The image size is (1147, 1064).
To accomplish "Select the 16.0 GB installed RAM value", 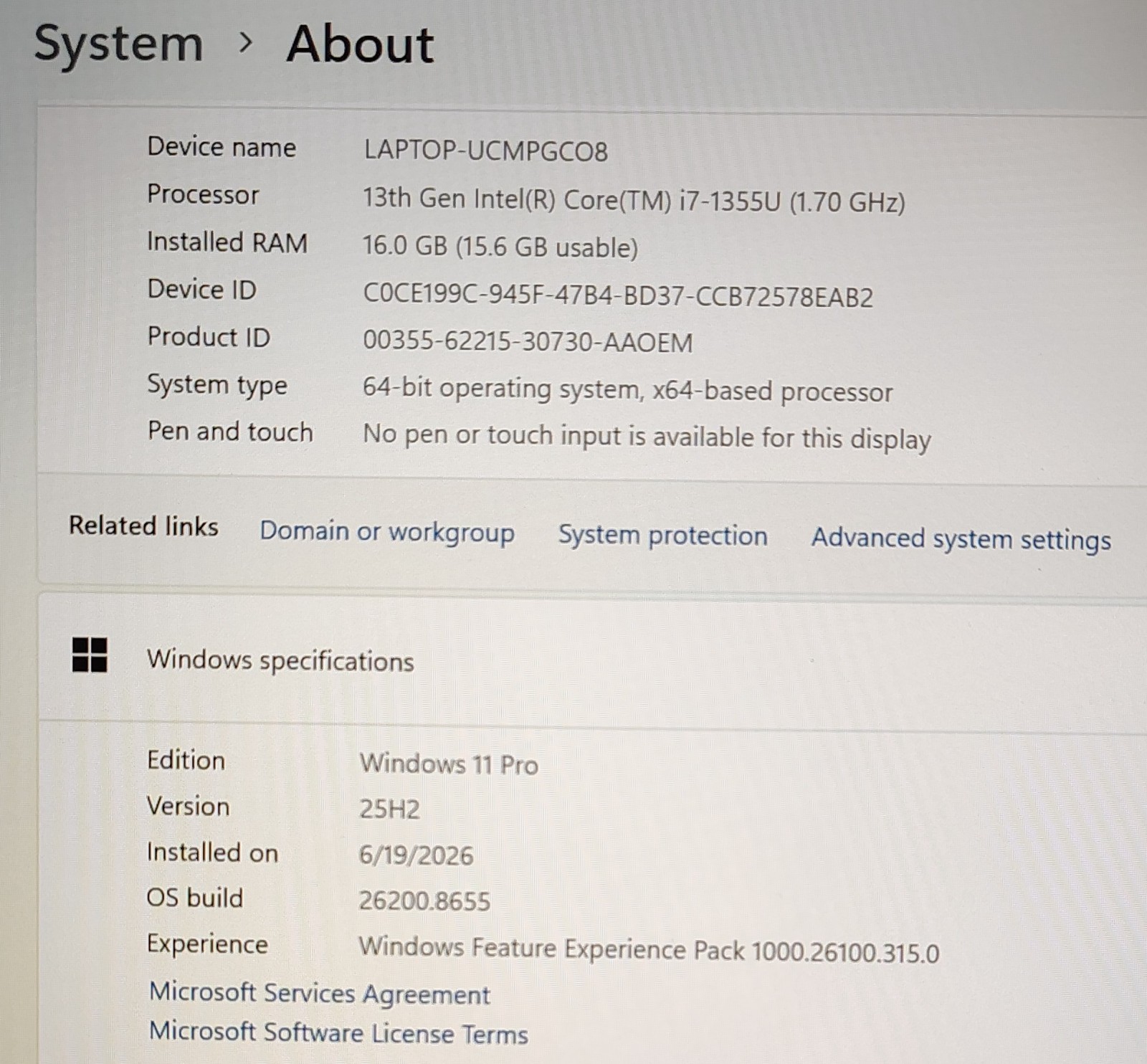I will click(x=500, y=247).
